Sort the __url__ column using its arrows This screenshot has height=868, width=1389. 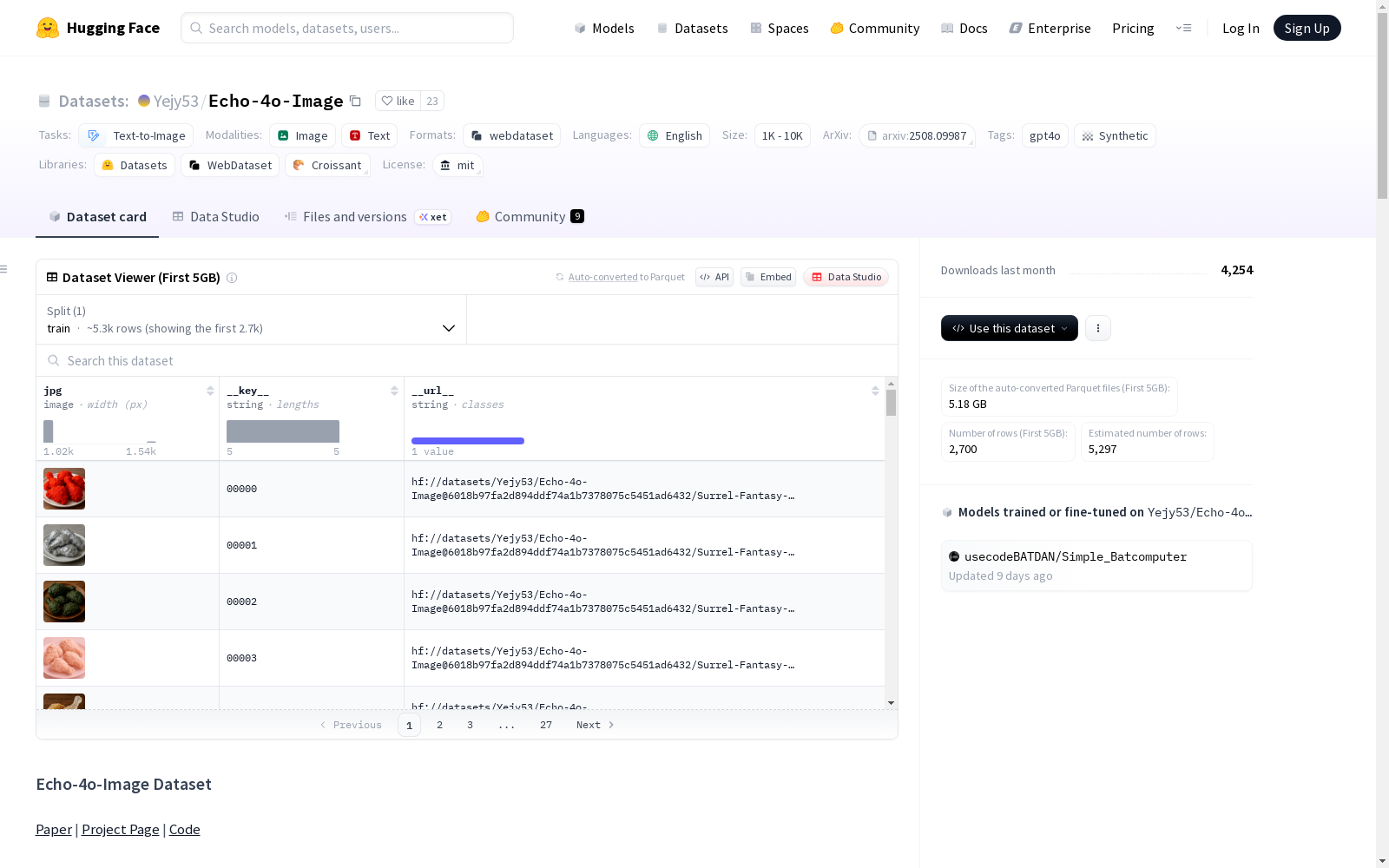point(875,391)
